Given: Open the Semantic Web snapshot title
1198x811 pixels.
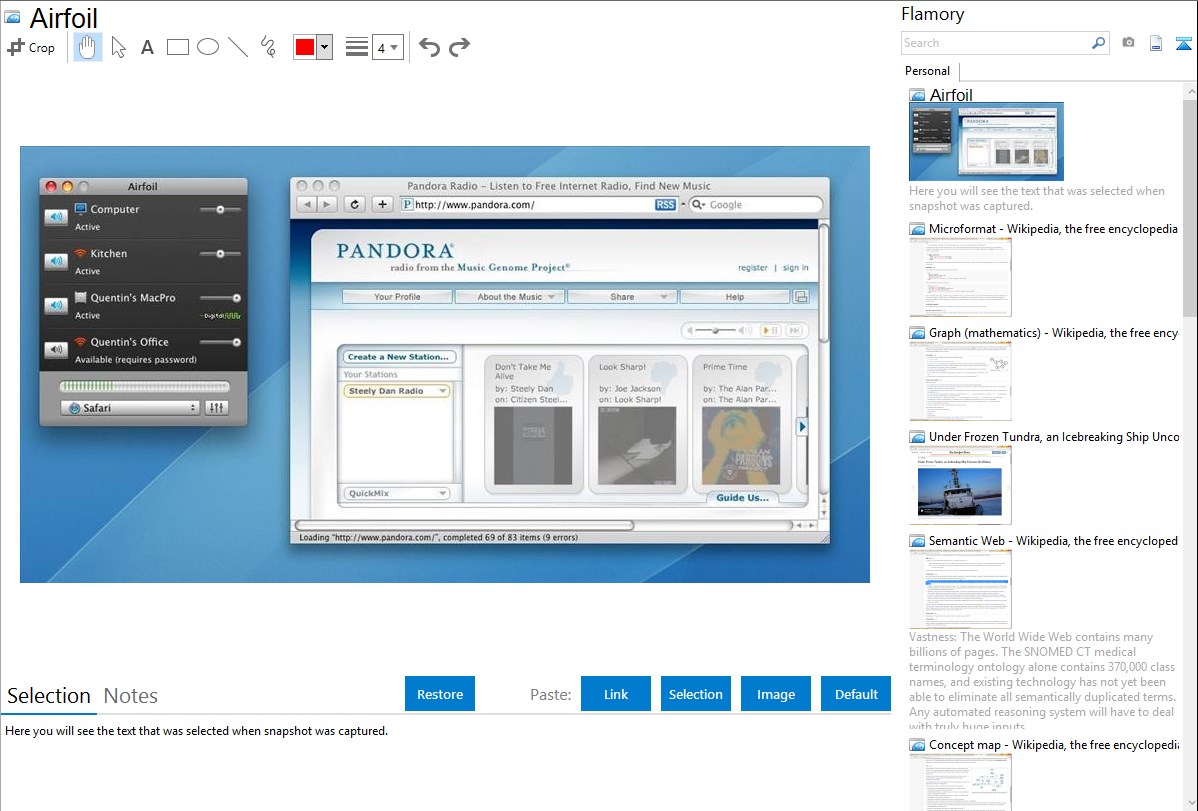Looking at the screenshot, I should pos(1053,540).
